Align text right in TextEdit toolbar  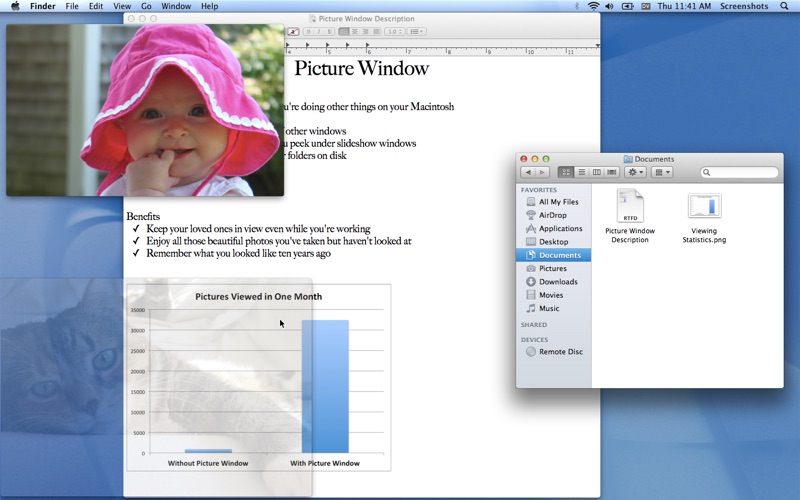pyautogui.click(x=365, y=32)
